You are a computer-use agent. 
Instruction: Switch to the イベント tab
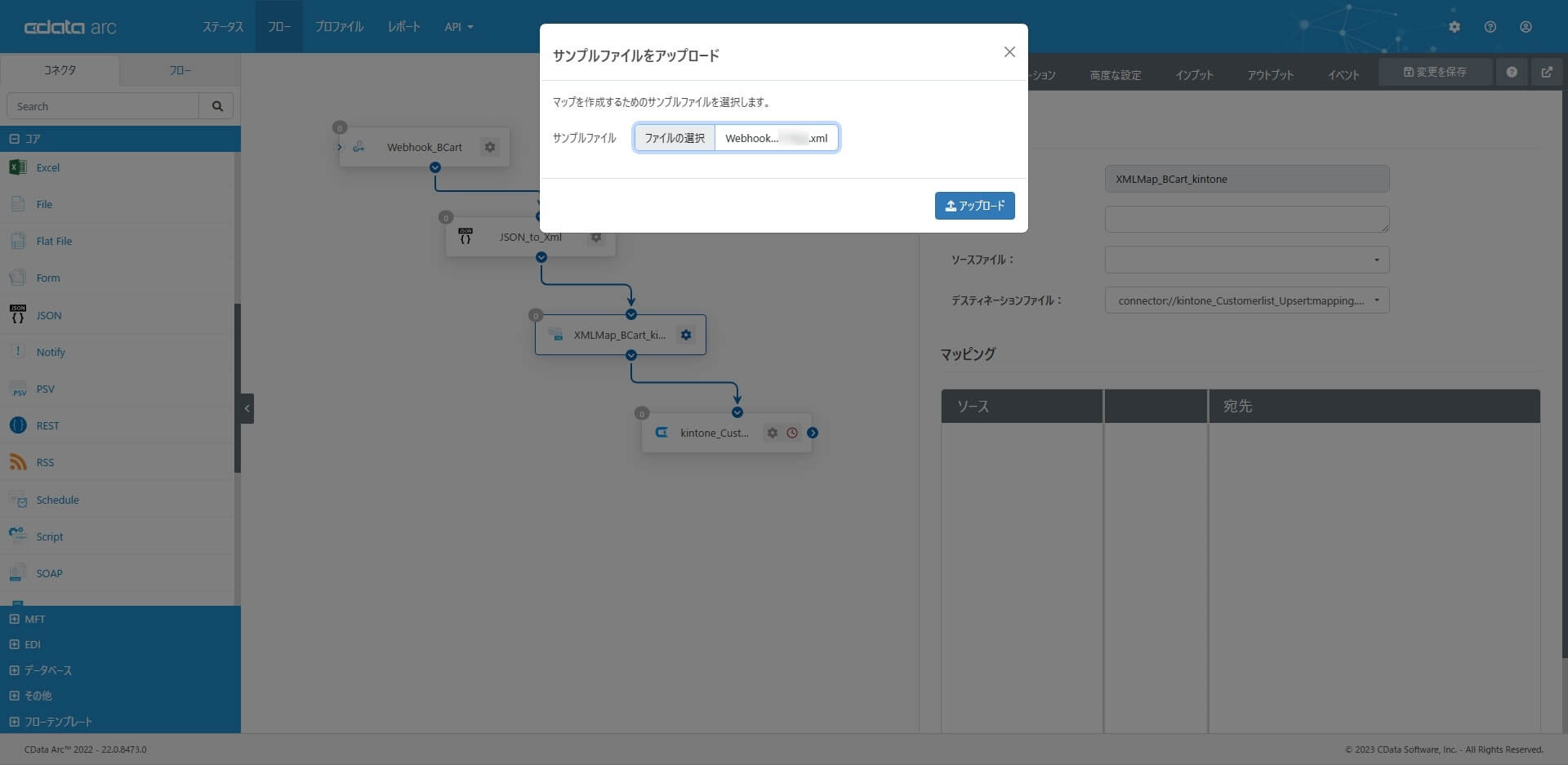pos(1343,75)
